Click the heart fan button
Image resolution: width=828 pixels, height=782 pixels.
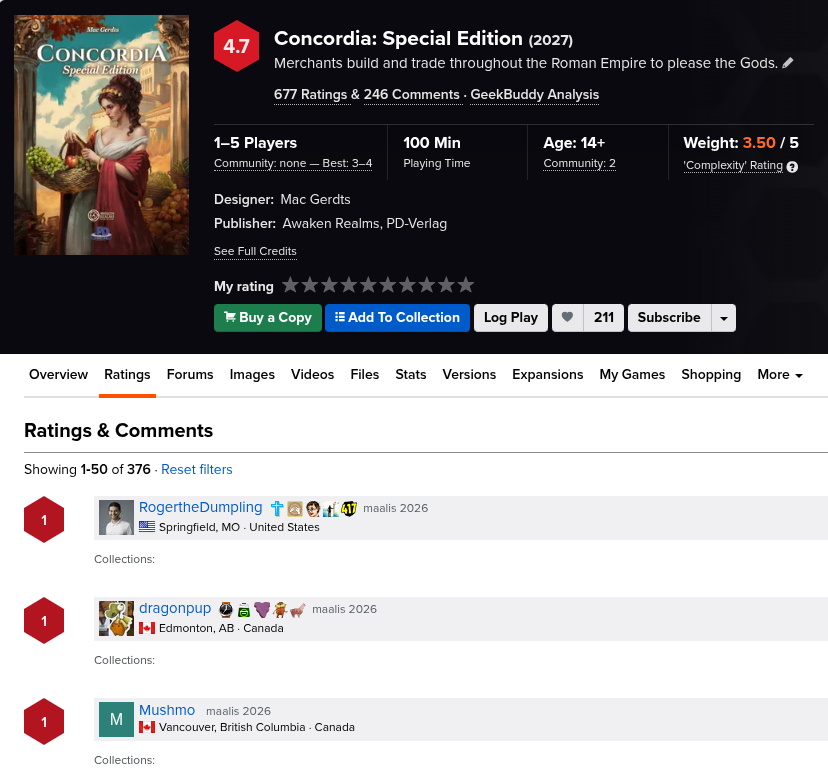[567, 318]
